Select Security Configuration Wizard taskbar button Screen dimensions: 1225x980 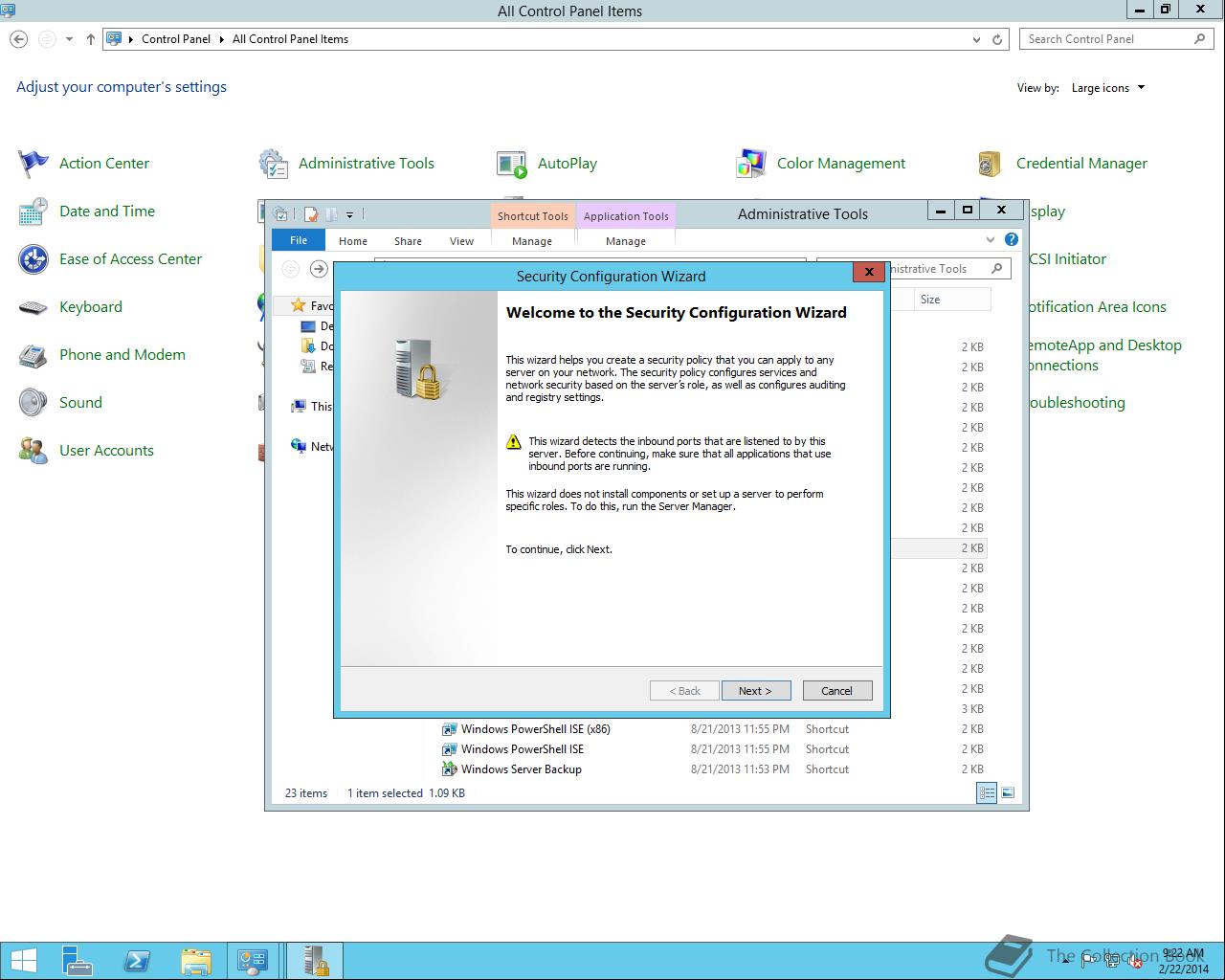(x=315, y=961)
